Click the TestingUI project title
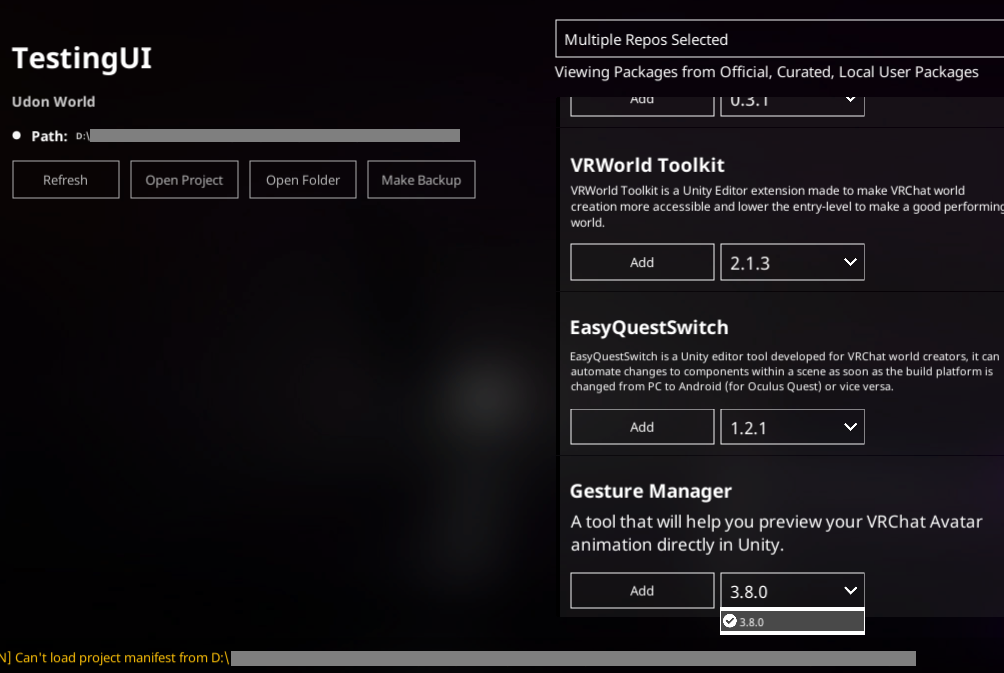Image resolution: width=1004 pixels, height=673 pixels. (82, 58)
